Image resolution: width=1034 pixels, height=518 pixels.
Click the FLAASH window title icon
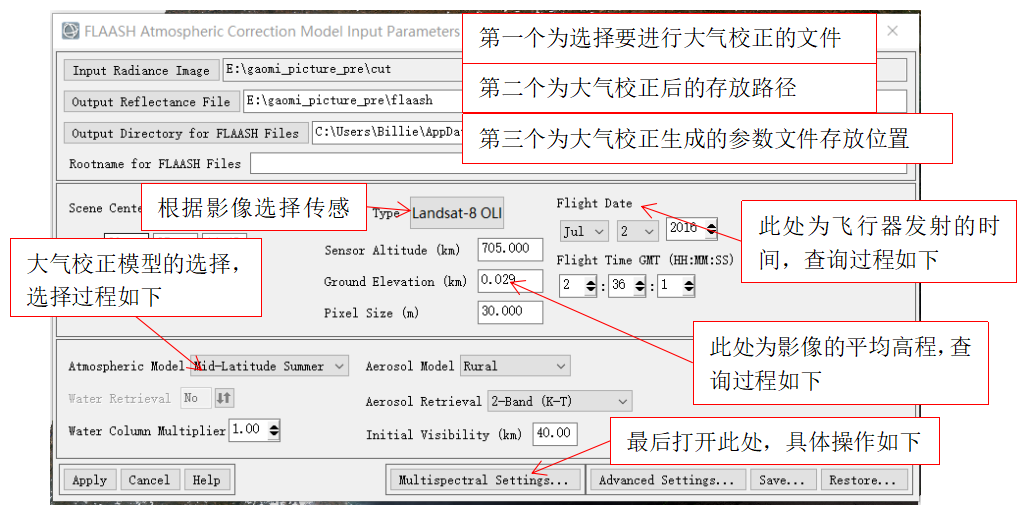point(70,31)
